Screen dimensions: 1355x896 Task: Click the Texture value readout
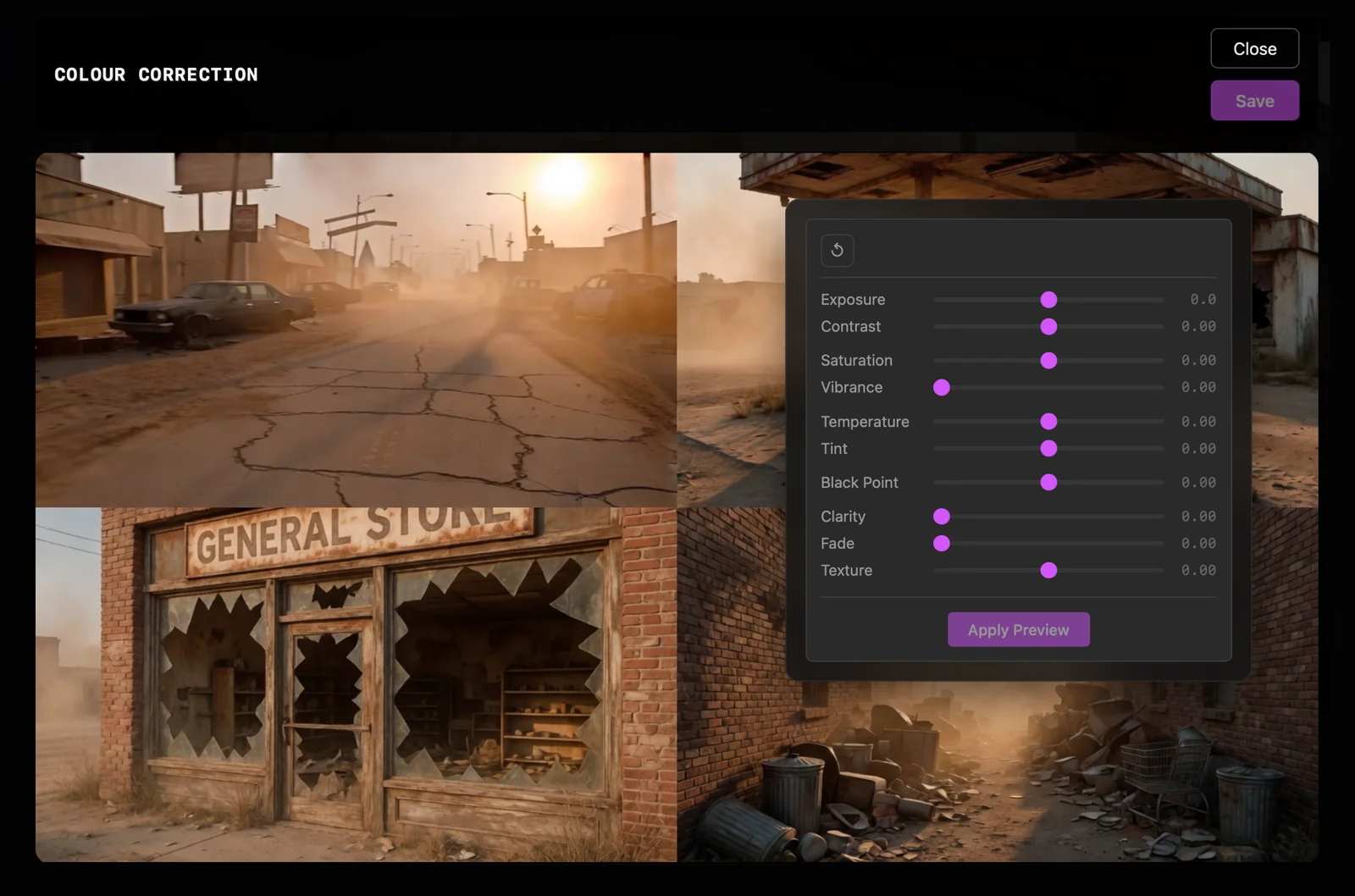click(1198, 571)
